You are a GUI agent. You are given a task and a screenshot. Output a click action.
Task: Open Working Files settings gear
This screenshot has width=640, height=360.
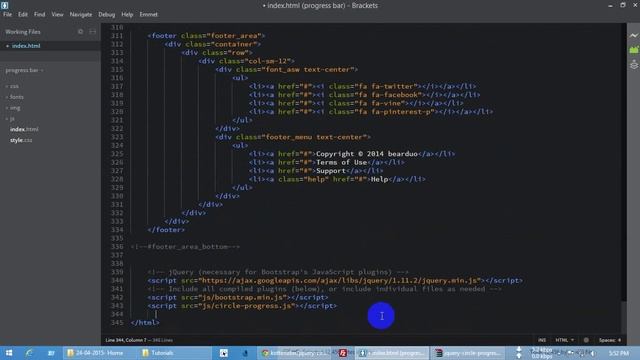(80, 31)
